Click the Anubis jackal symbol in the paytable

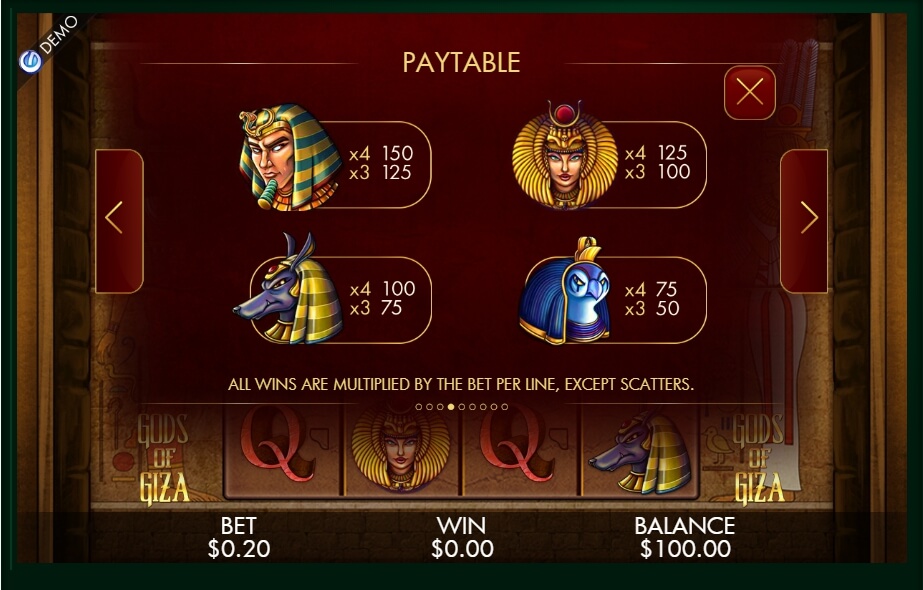coord(288,289)
